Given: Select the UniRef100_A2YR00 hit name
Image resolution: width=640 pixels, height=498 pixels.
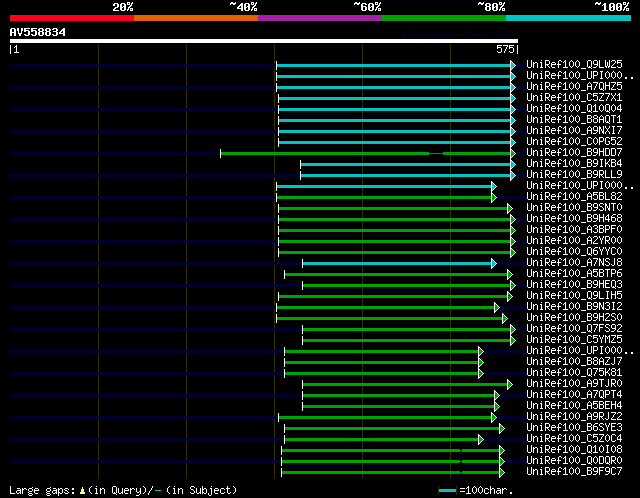Looking at the screenshot, I should point(574,241).
